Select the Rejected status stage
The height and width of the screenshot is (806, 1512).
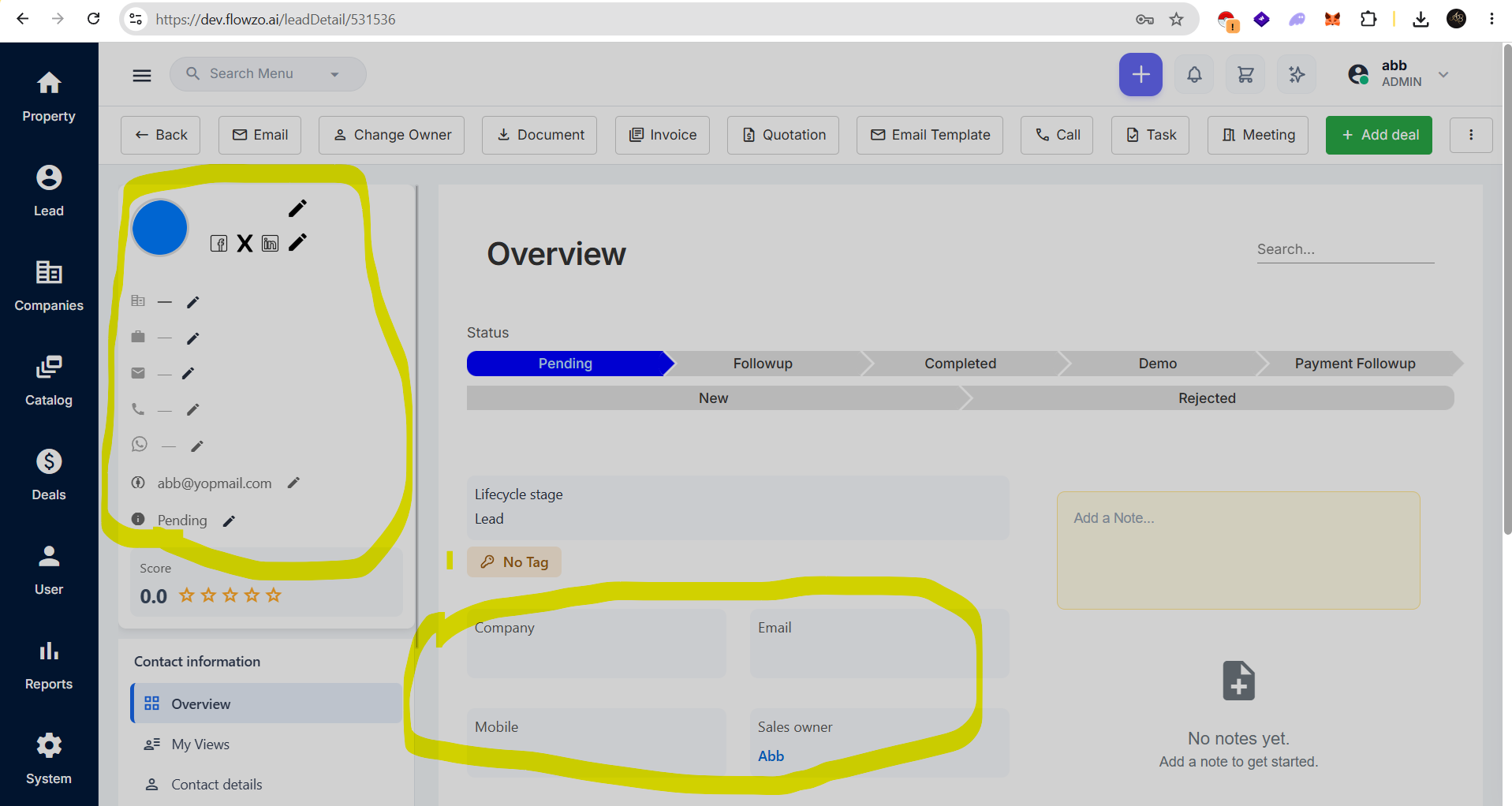tap(1208, 398)
